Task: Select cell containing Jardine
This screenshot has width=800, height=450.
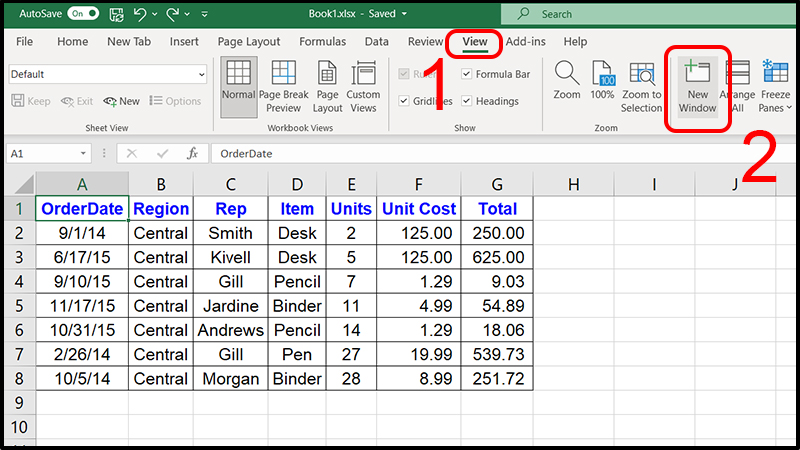Action: pos(231,306)
